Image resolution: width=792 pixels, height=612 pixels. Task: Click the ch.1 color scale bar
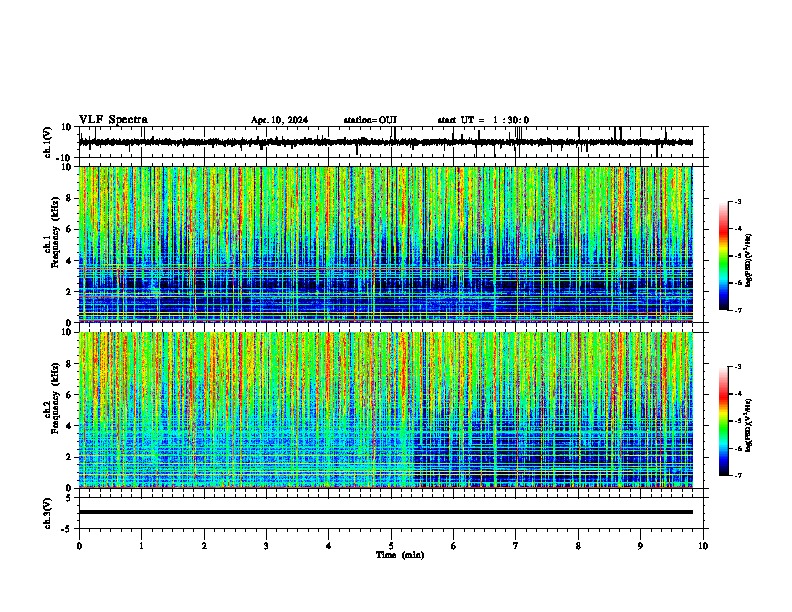pyautogui.click(x=724, y=256)
